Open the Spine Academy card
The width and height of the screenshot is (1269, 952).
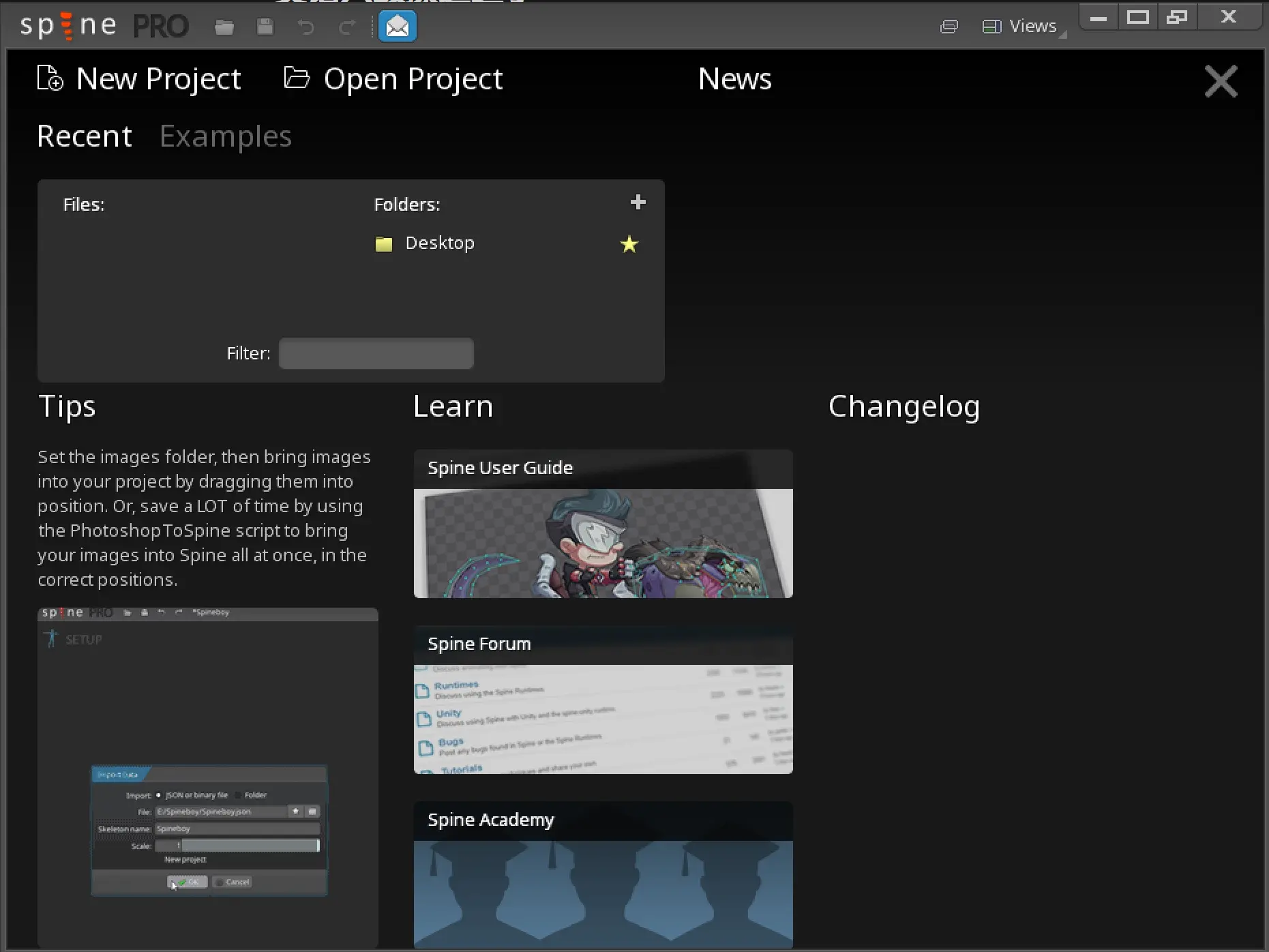coord(603,876)
